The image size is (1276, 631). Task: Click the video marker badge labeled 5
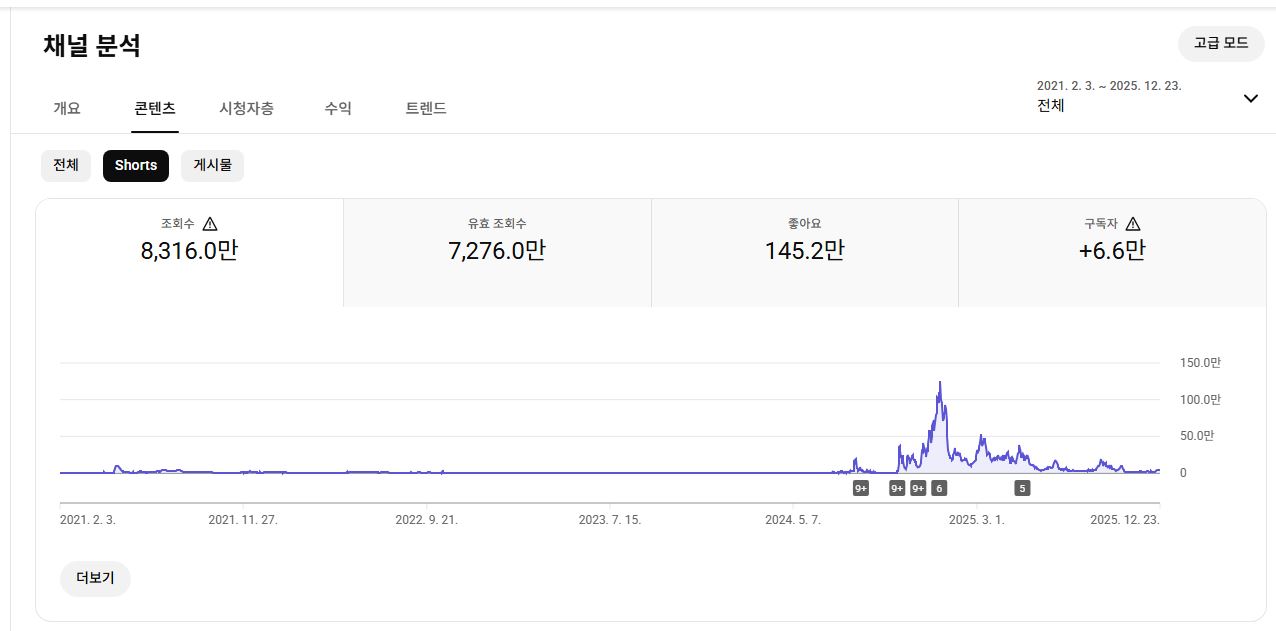1022,488
